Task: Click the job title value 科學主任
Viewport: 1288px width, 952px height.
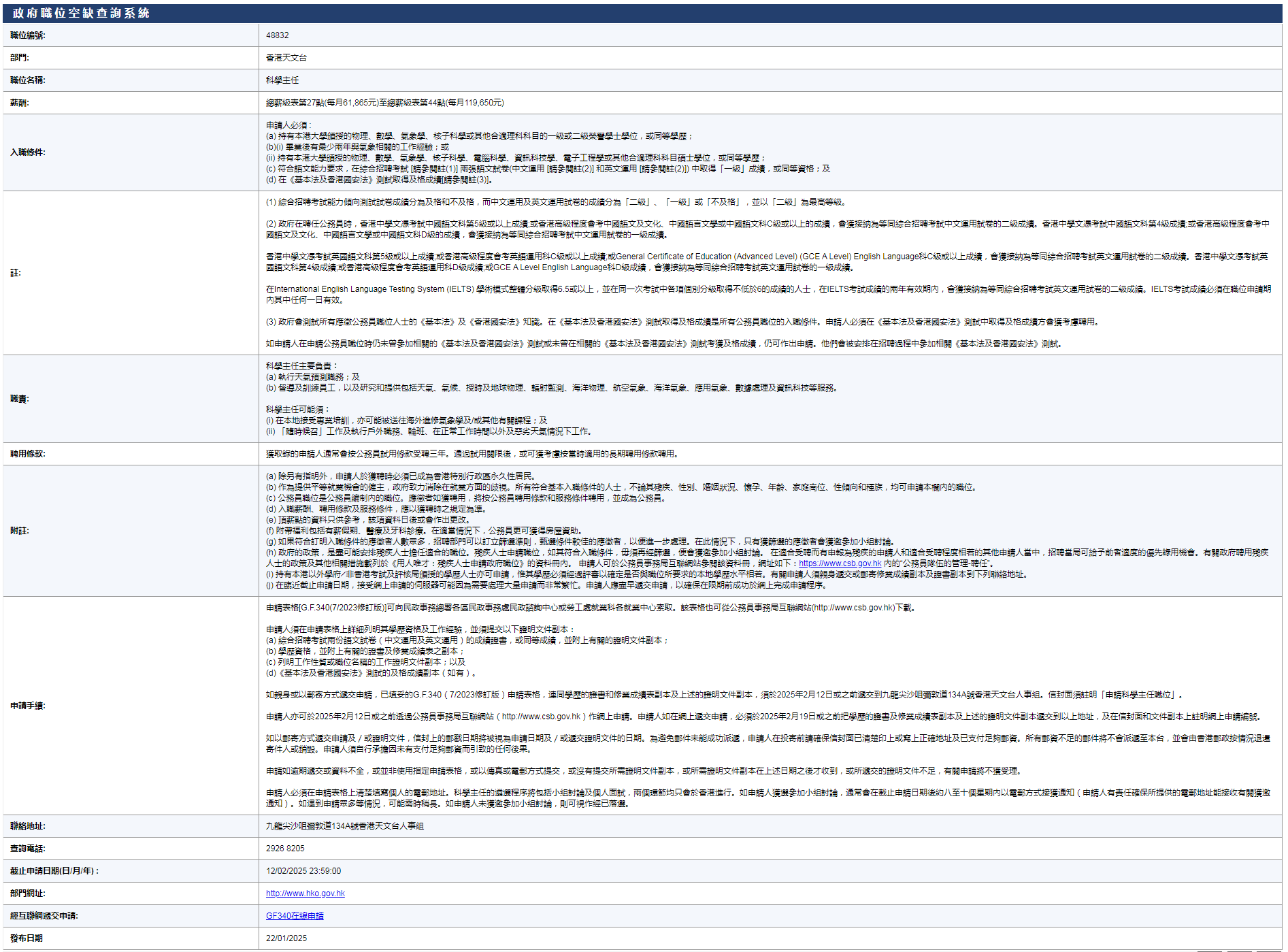Action: click(282, 80)
